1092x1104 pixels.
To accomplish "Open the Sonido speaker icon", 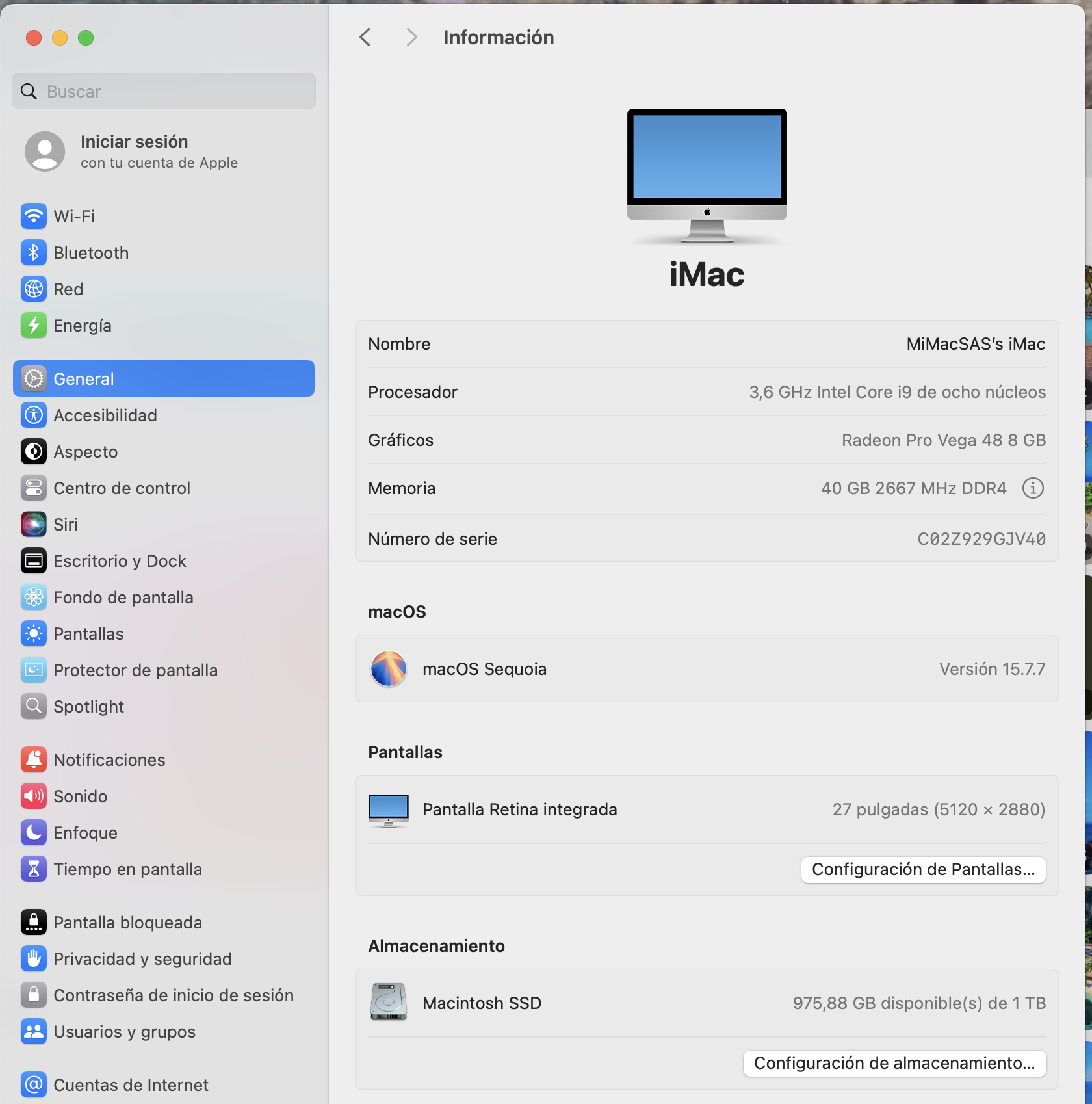I will pos(34,796).
